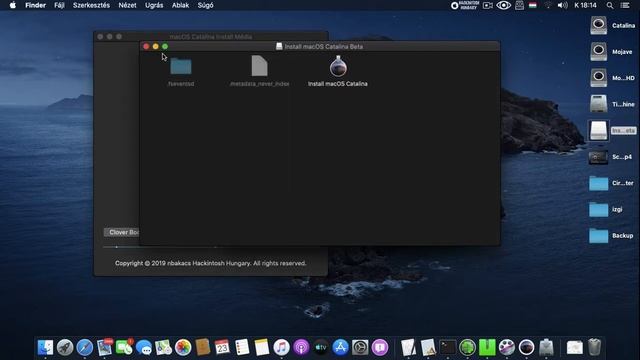Open Reminders in the Dock

(242, 347)
